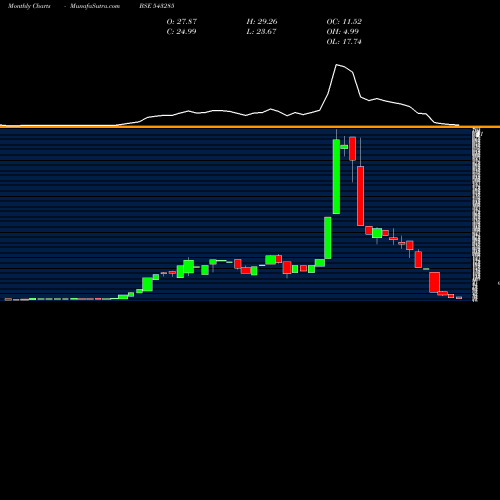Image resolution: width=500 pixels, height=500 pixels.
Task: Click the open value 'O: 27.87'
Action: [182, 21]
